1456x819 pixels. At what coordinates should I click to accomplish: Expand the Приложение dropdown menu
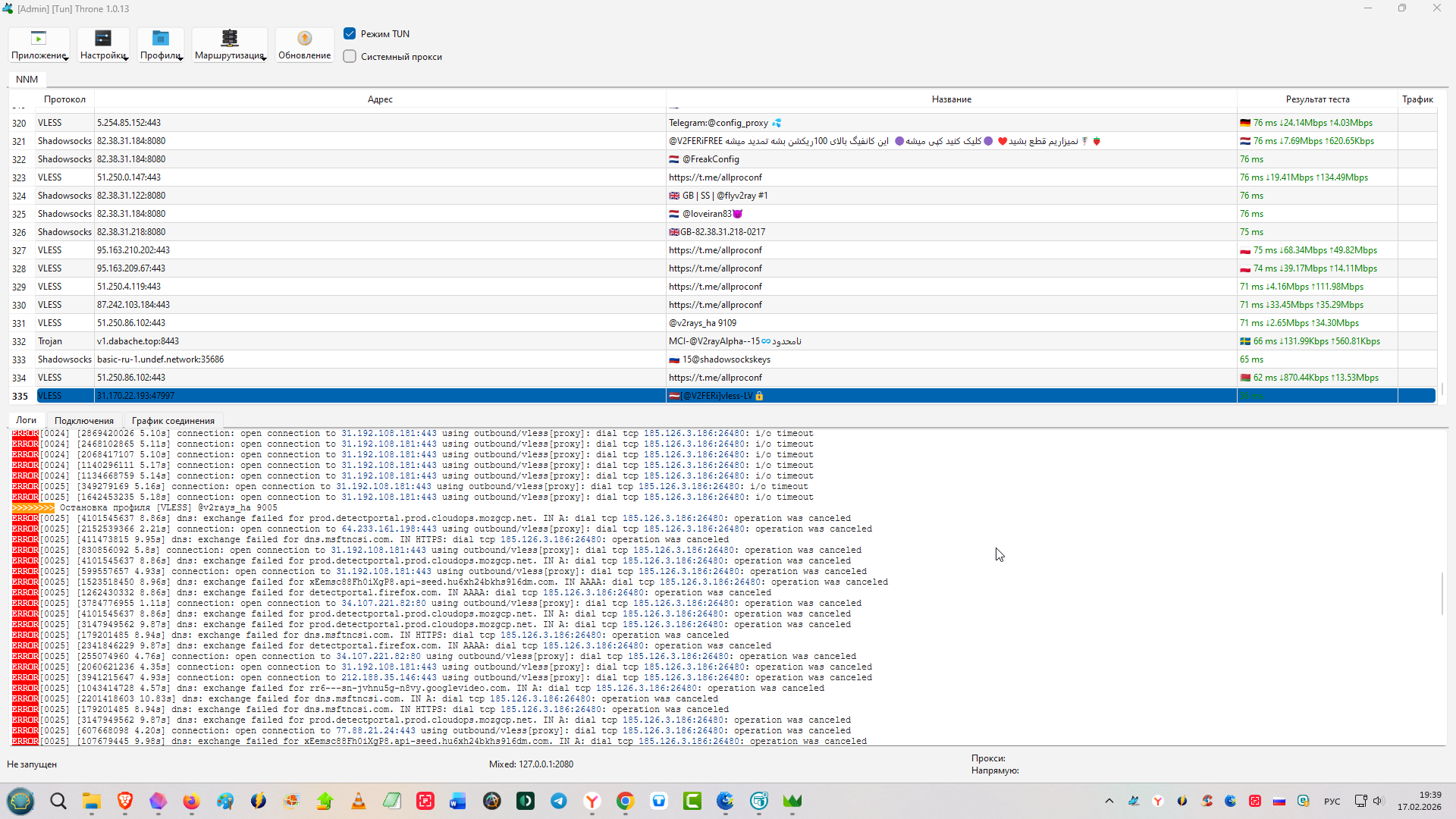tap(39, 45)
